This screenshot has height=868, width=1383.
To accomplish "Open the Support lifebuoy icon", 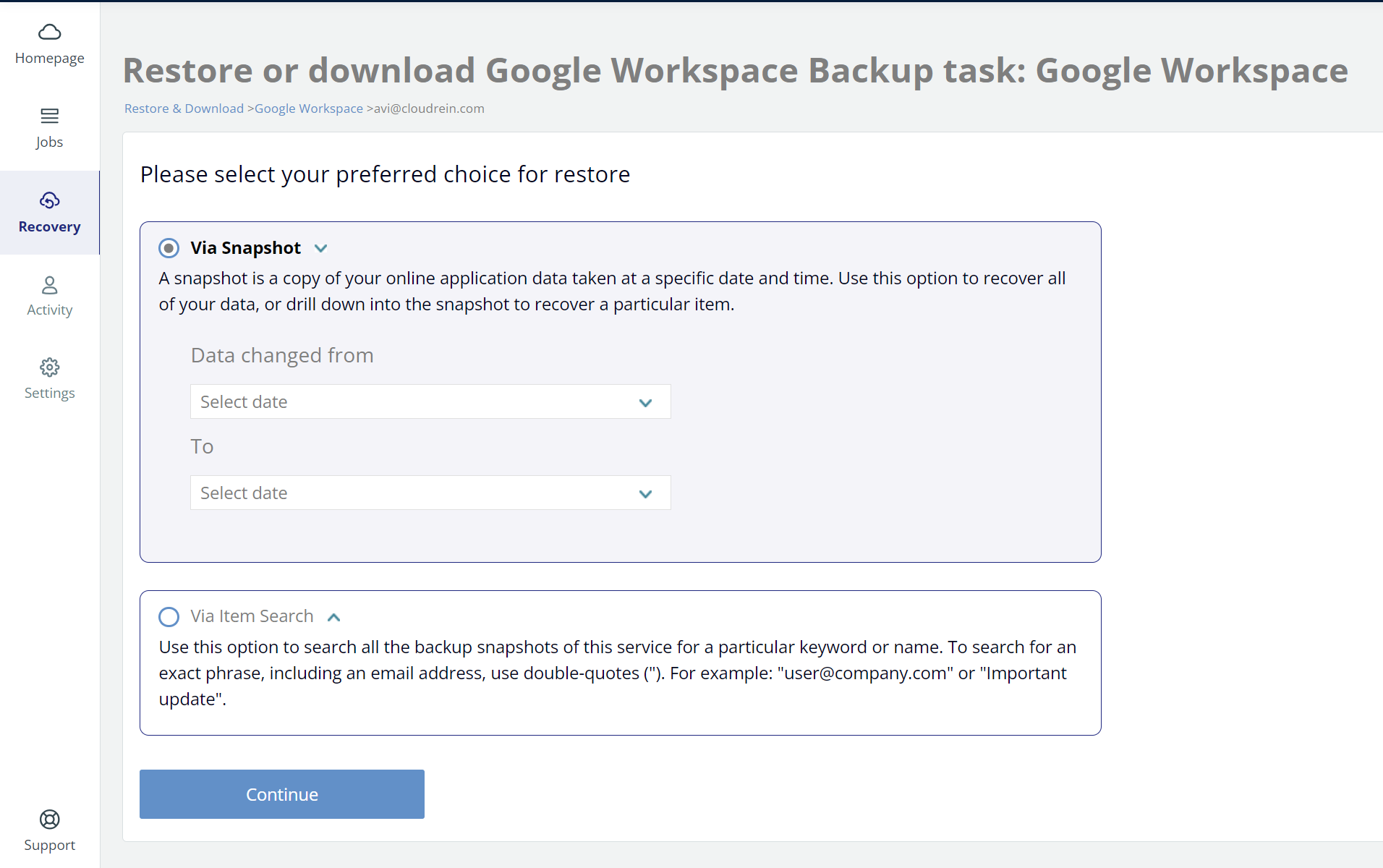I will tap(49, 819).
